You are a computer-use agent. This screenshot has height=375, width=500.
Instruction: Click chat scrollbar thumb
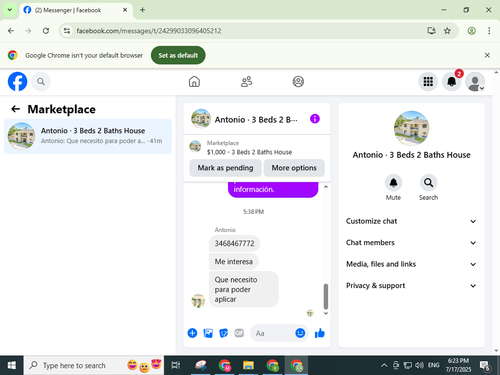tap(326, 296)
